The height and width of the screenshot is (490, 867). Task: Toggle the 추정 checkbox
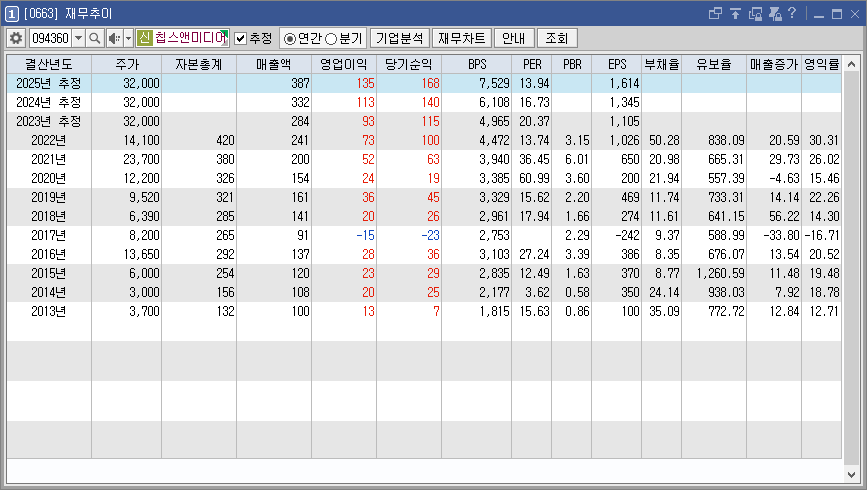pos(241,38)
